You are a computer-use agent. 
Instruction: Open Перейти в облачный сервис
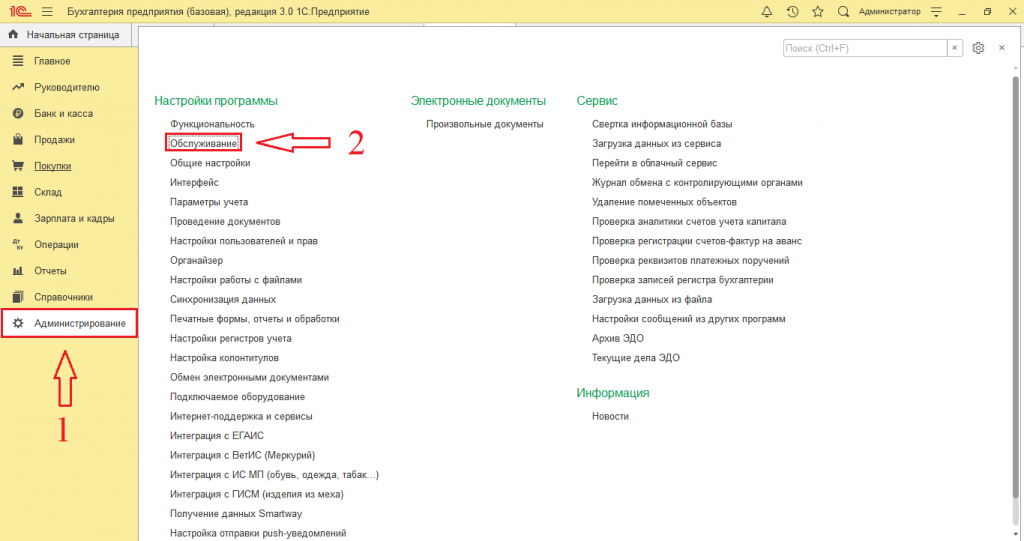click(x=654, y=163)
